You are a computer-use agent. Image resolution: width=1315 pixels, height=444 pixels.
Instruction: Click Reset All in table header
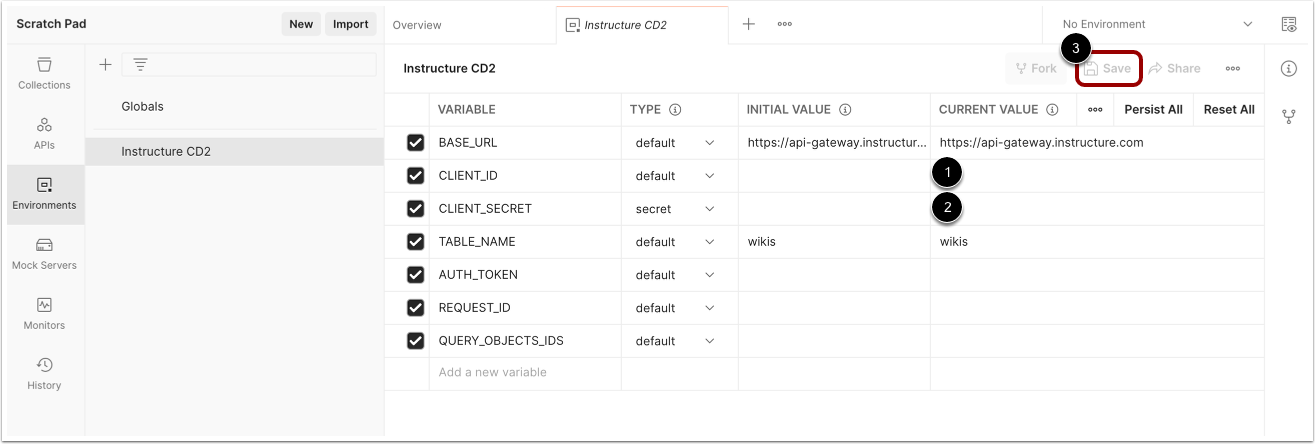coord(1228,110)
